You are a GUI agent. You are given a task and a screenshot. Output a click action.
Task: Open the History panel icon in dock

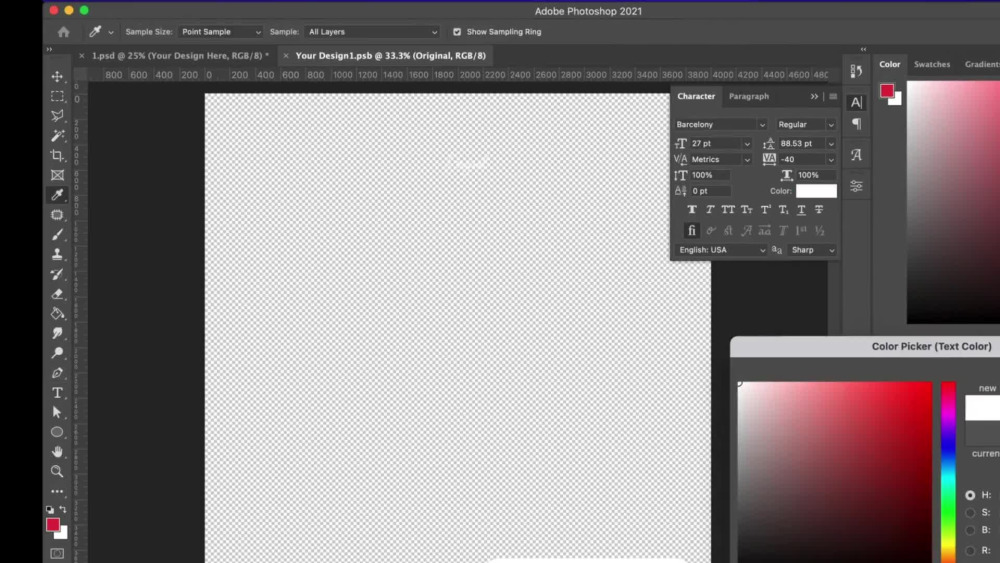856,71
